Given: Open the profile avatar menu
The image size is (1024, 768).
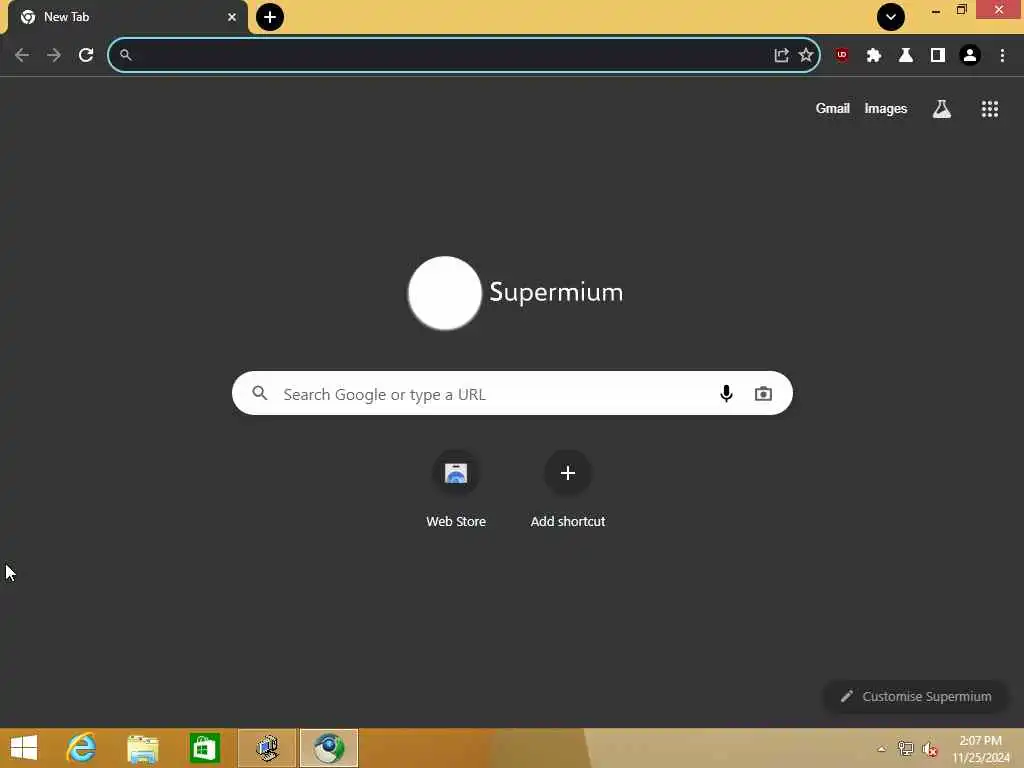Looking at the screenshot, I should pos(970,55).
